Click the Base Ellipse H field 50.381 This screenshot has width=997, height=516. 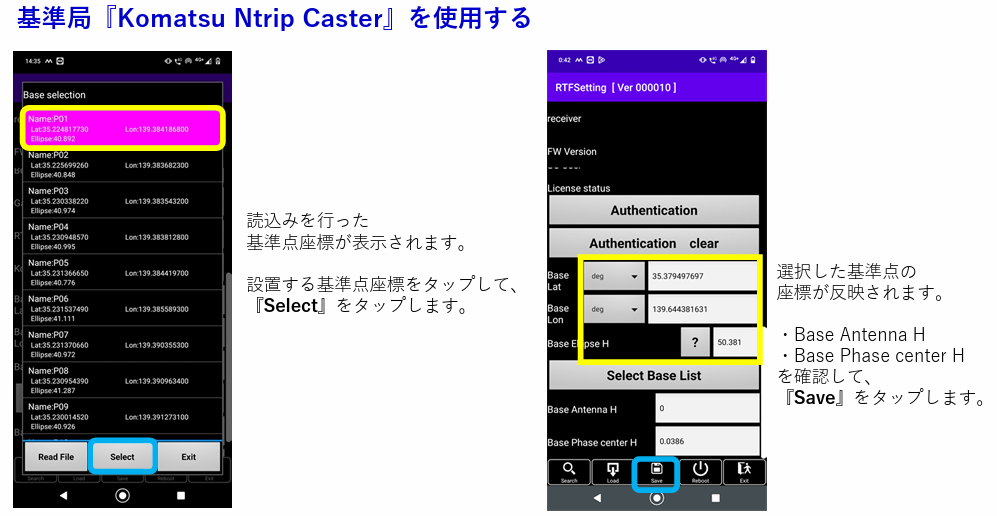[736, 343]
